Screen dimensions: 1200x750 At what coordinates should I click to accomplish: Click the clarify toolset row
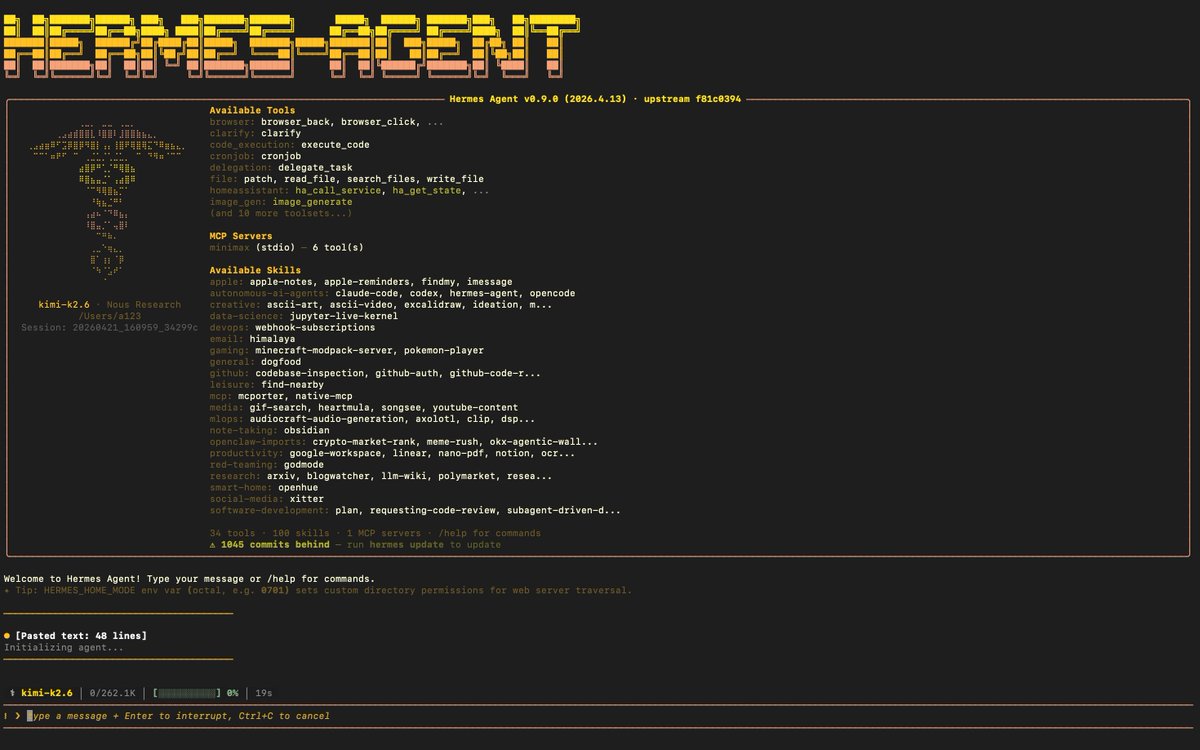[255, 133]
